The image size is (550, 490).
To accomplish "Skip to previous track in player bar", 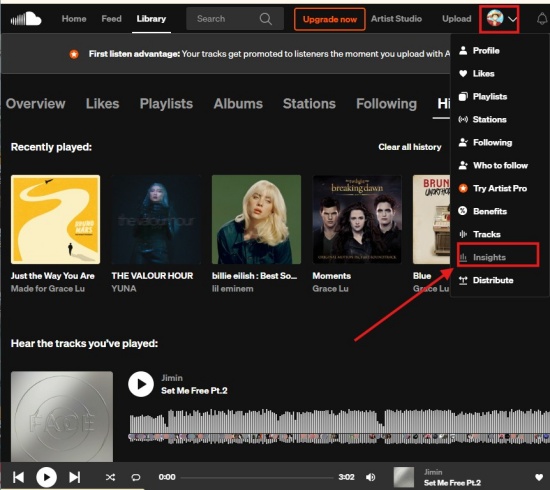I will (18, 477).
